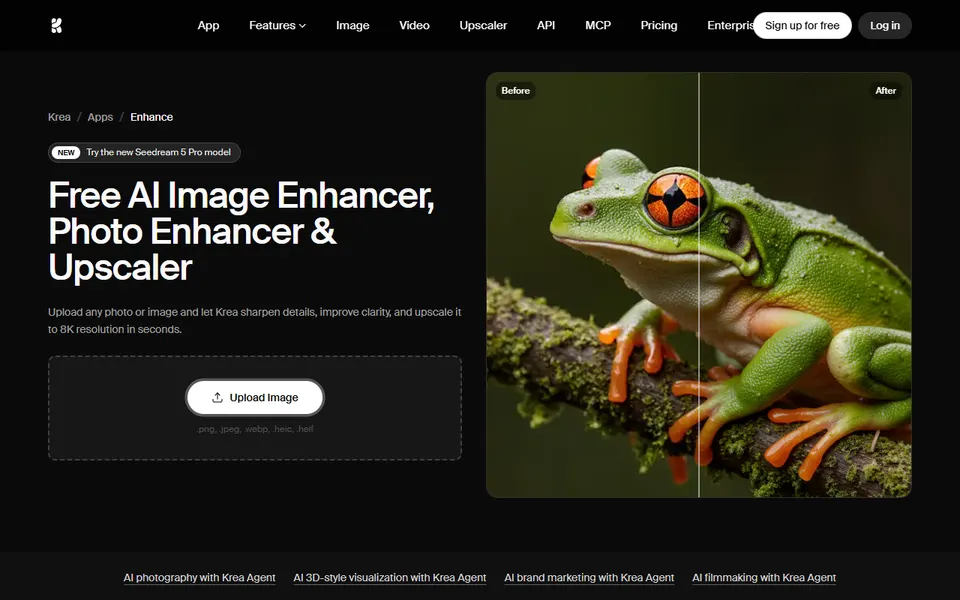Go to the Video nav item

click(x=414, y=26)
